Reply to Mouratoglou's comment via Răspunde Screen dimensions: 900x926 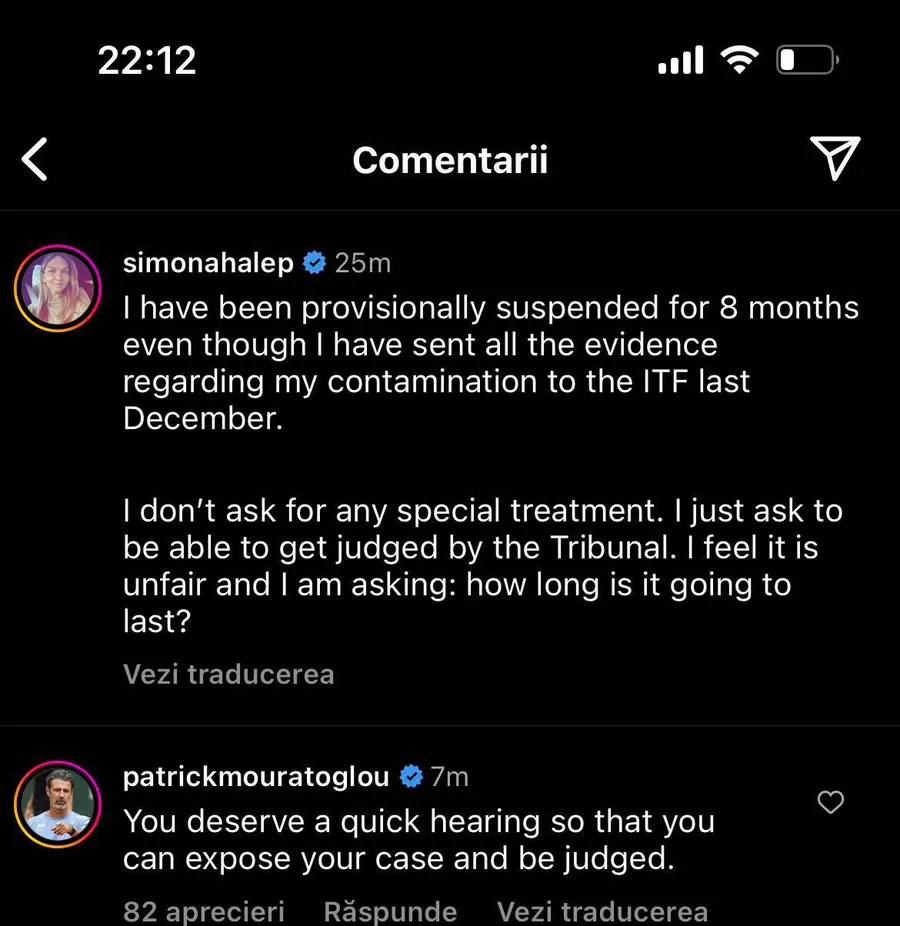click(x=390, y=911)
